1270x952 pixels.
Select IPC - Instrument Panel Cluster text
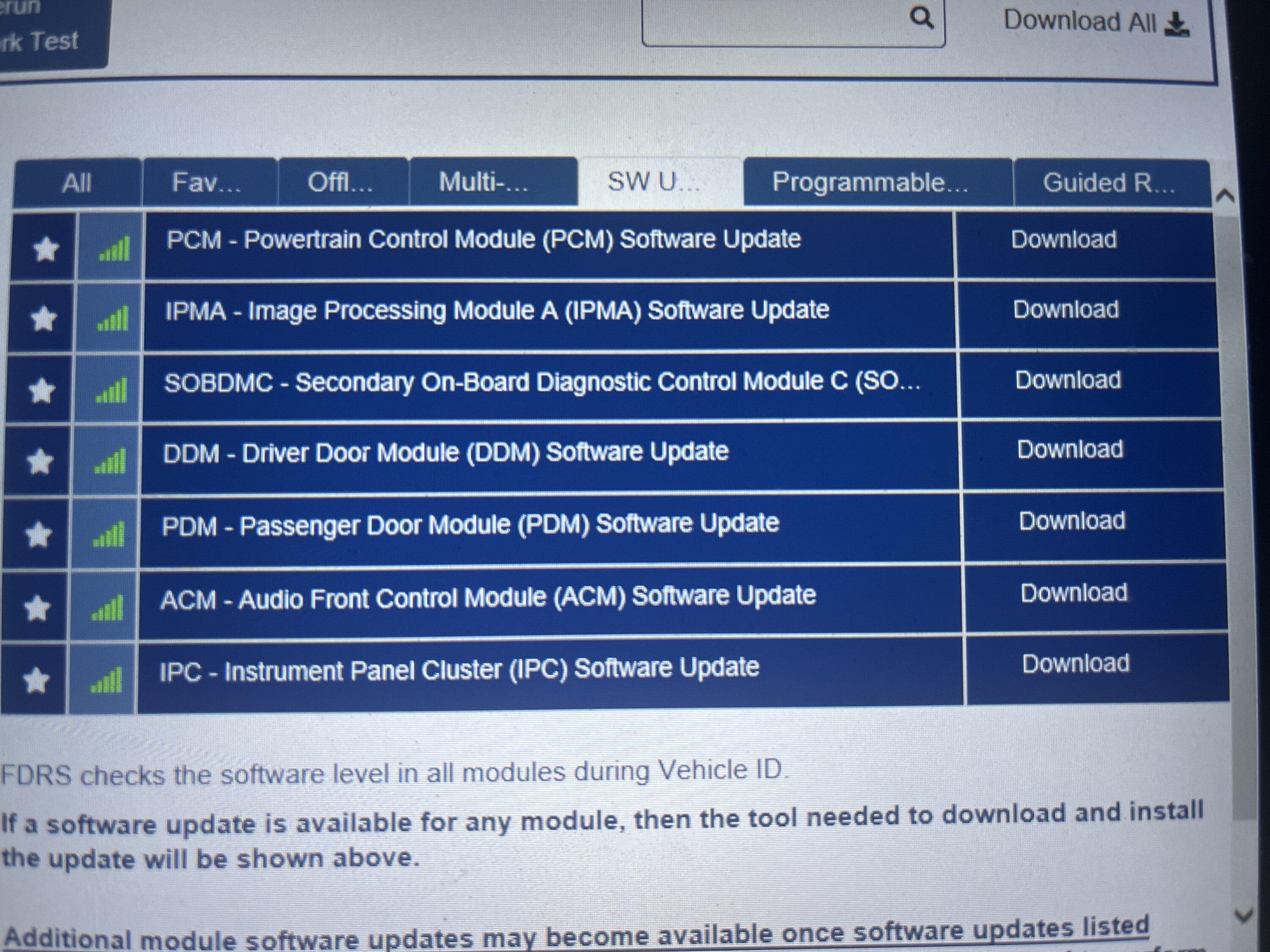(459, 669)
